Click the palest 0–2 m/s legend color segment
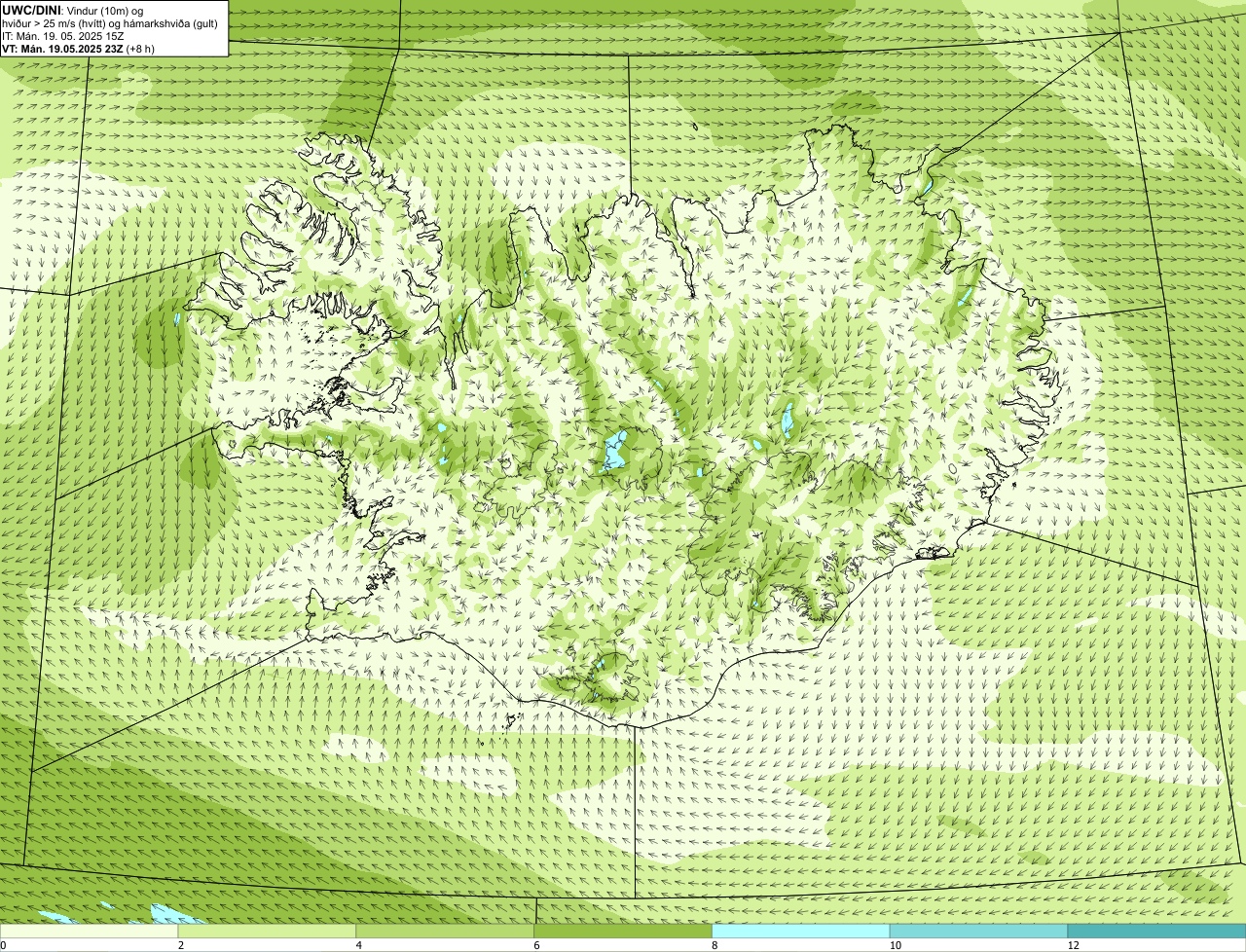The image size is (1246, 952). click(x=89, y=932)
